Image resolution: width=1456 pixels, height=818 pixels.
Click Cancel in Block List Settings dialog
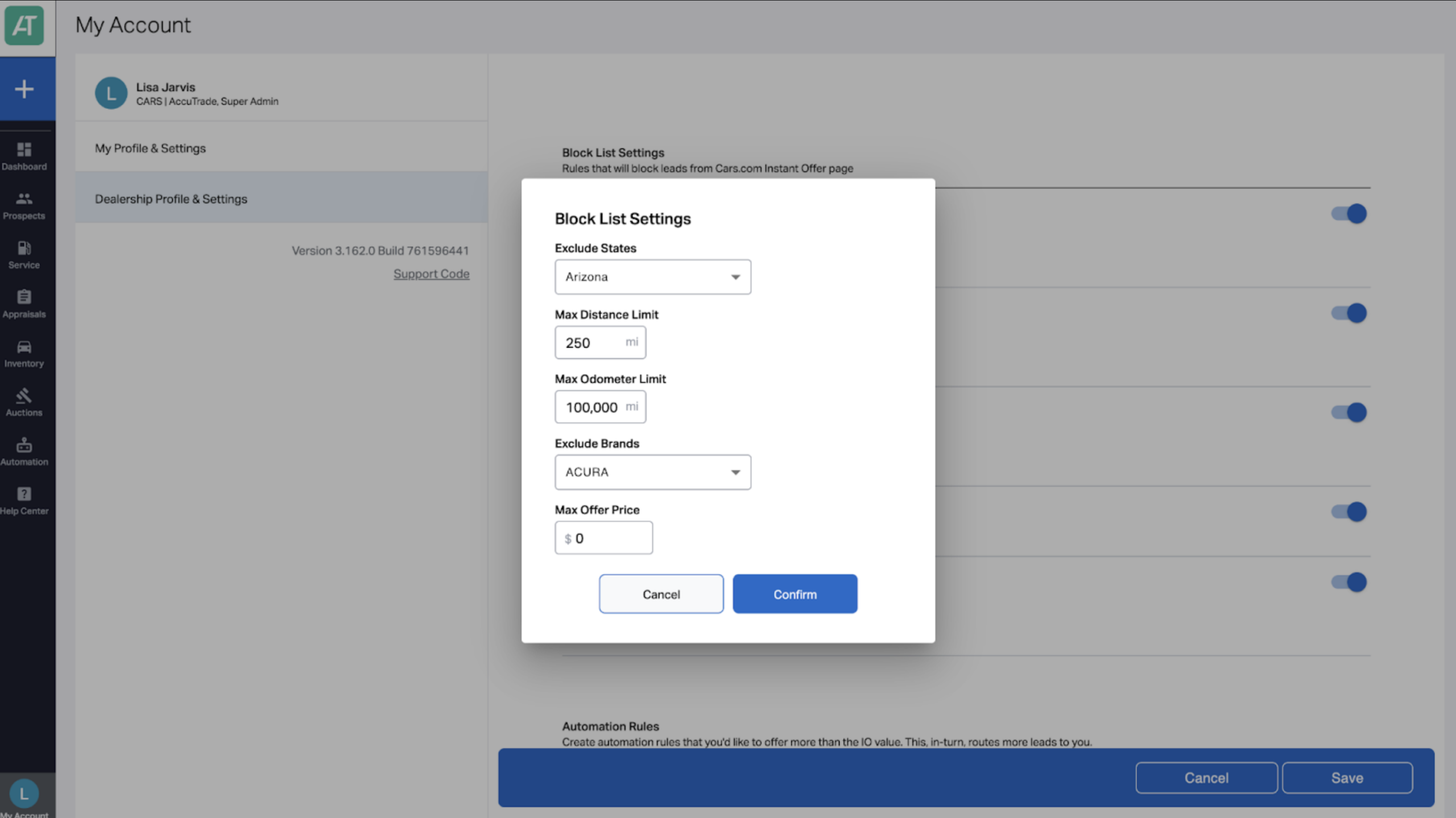pos(661,594)
